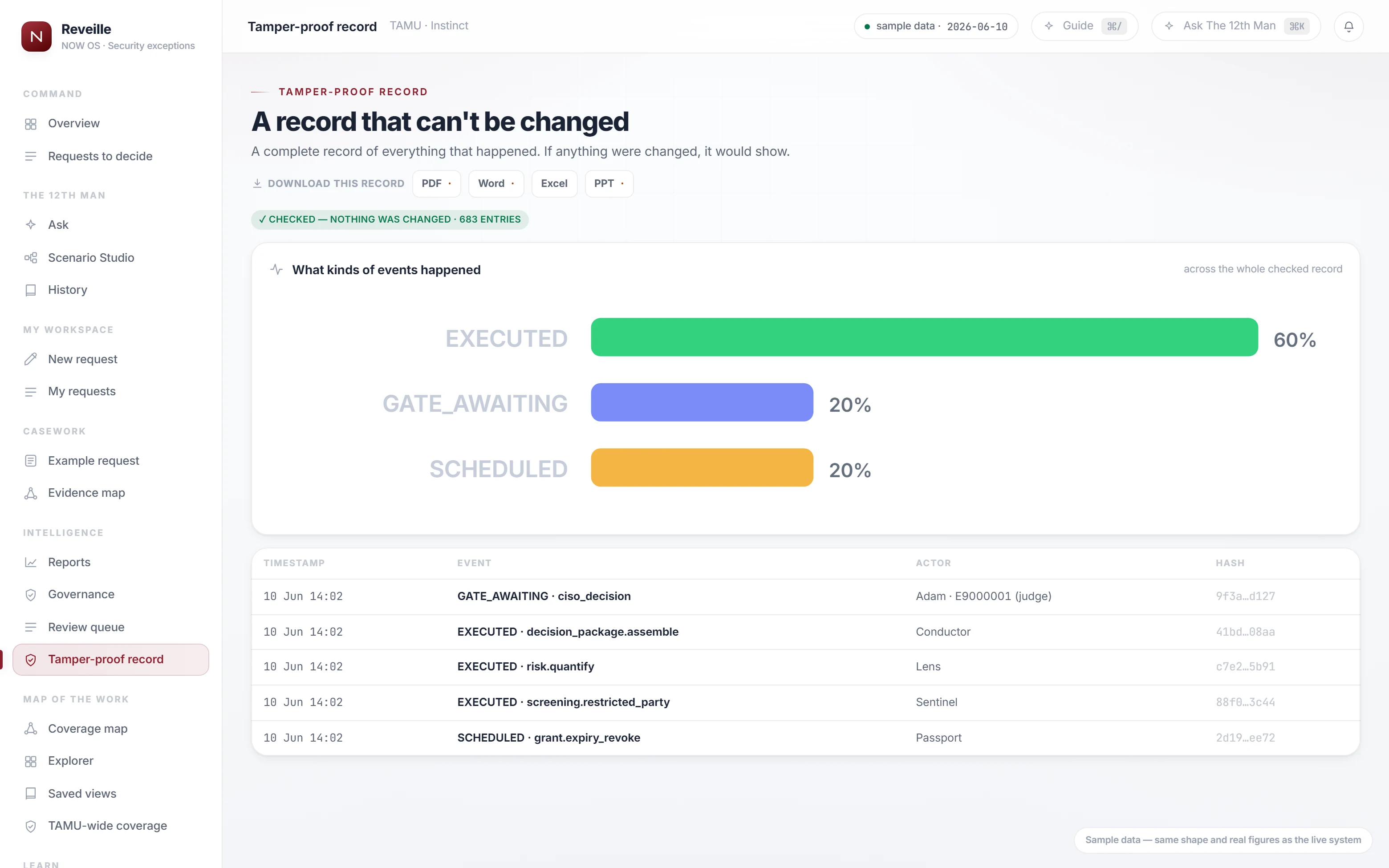Click the TIMESTAMP column header
This screenshot has width=1389, height=868.
coord(294,563)
